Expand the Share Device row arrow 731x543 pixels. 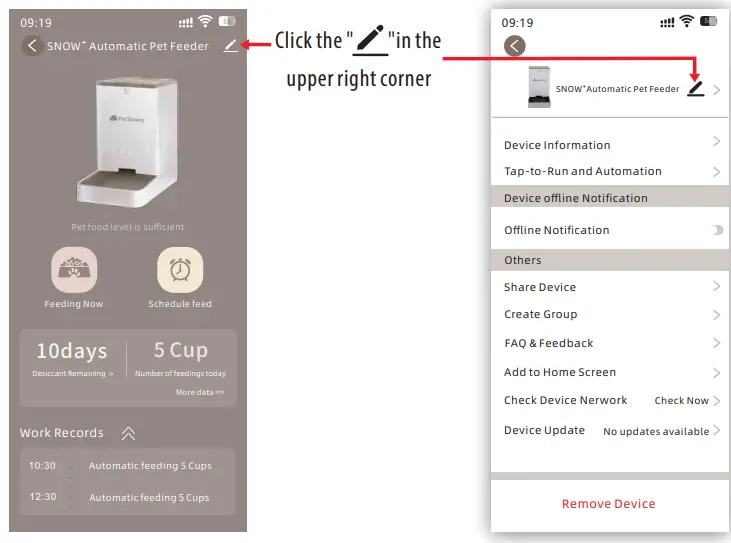point(717,286)
